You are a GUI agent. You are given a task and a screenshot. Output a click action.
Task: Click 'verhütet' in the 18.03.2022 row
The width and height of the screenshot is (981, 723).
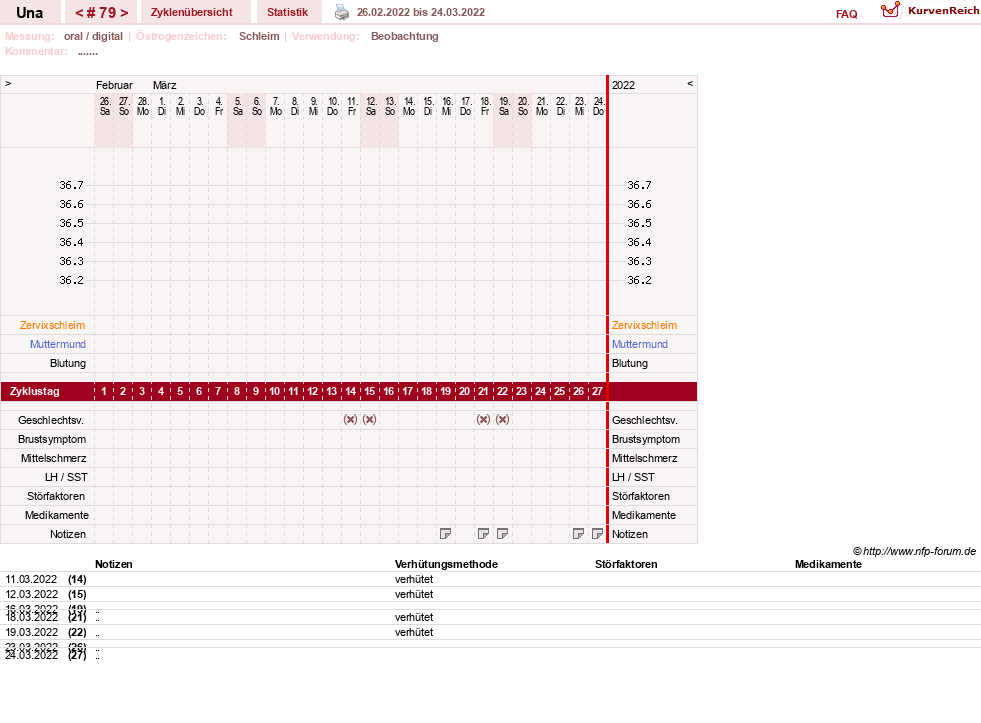(414, 617)
